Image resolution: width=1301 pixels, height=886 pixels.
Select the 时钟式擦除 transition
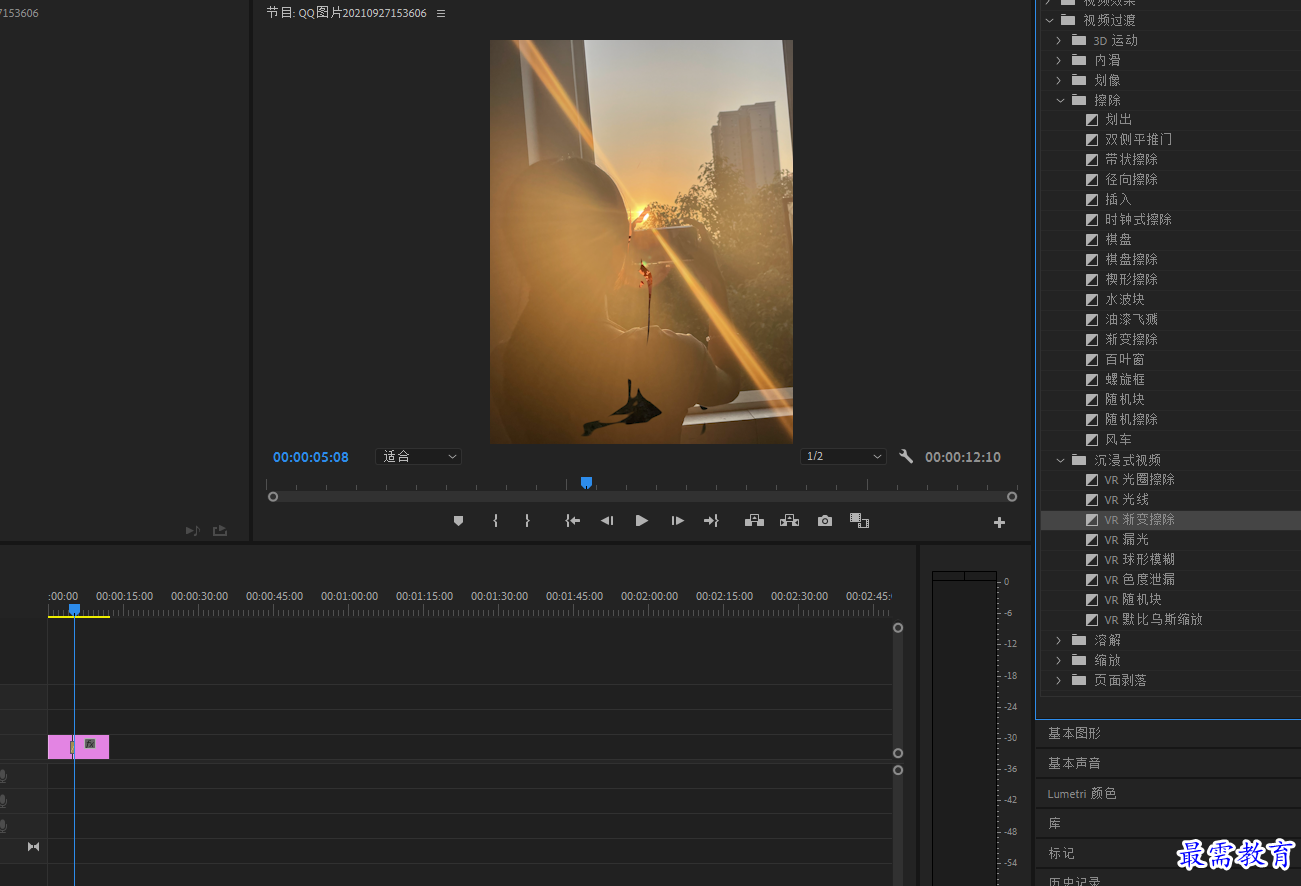[1138, 219]
